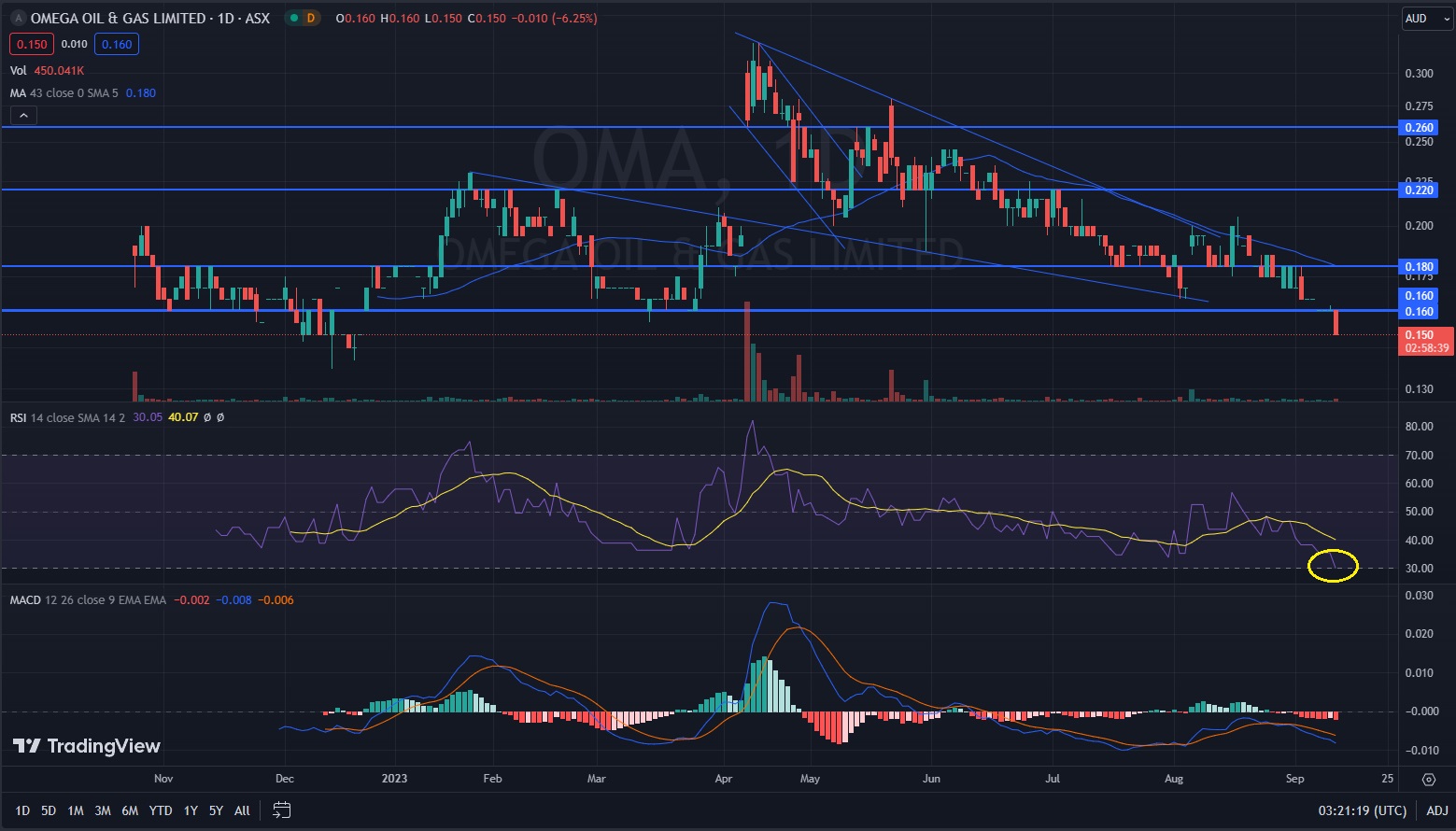Click the red 0.150 sell price button
The height and width of the screenshot is (831, 1456).
(32, 44)
